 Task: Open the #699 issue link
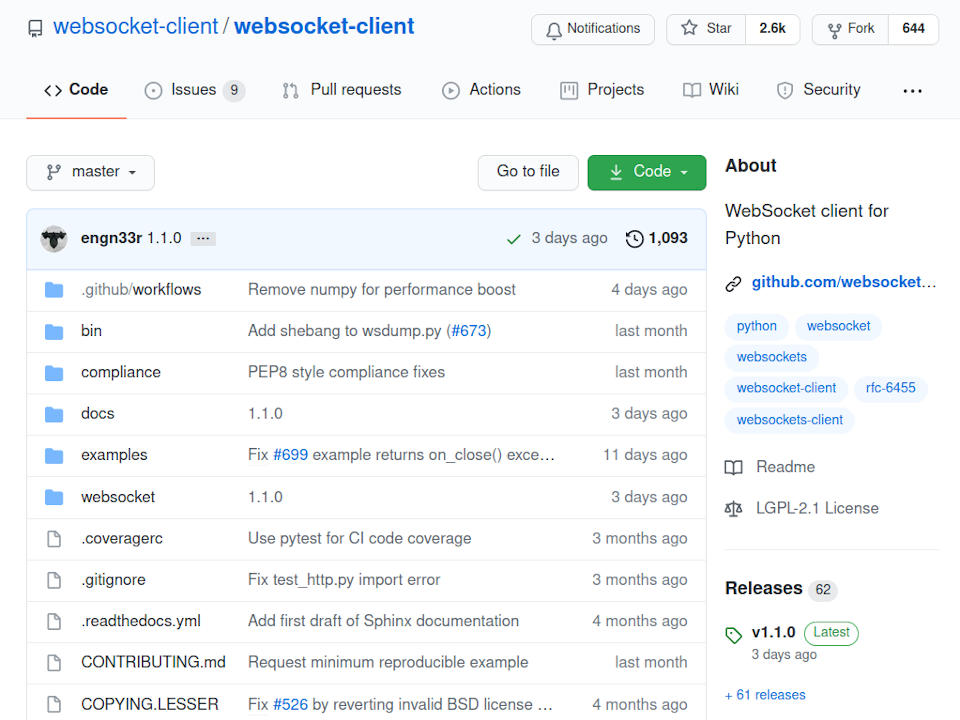pyautogui.click(x=290, y=456)
